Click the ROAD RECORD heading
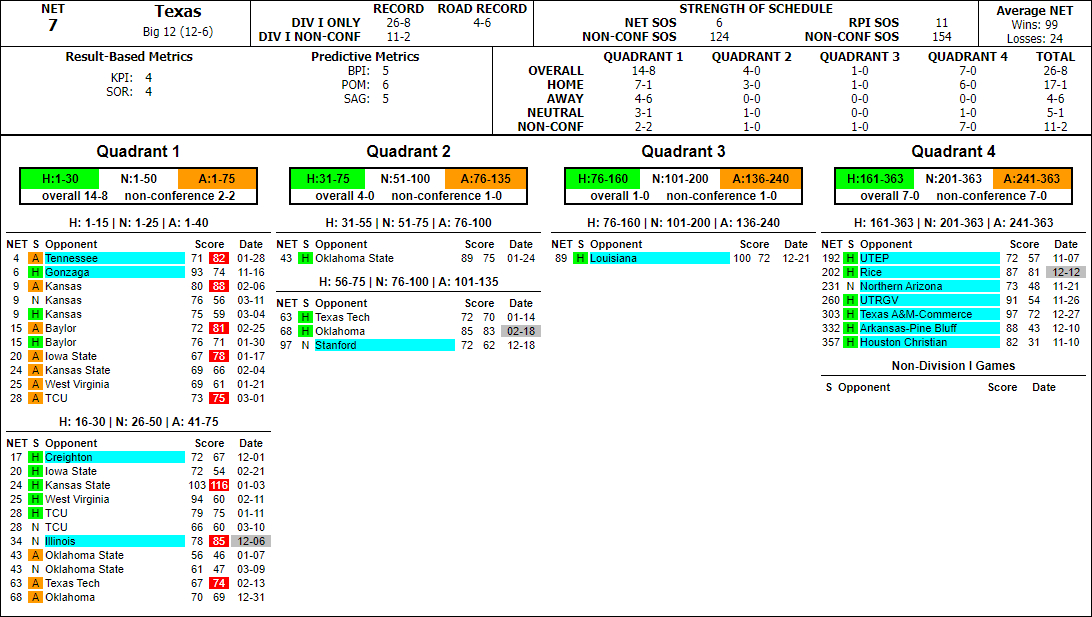The width and height of the screenshot is (1092, 617). 482,9
